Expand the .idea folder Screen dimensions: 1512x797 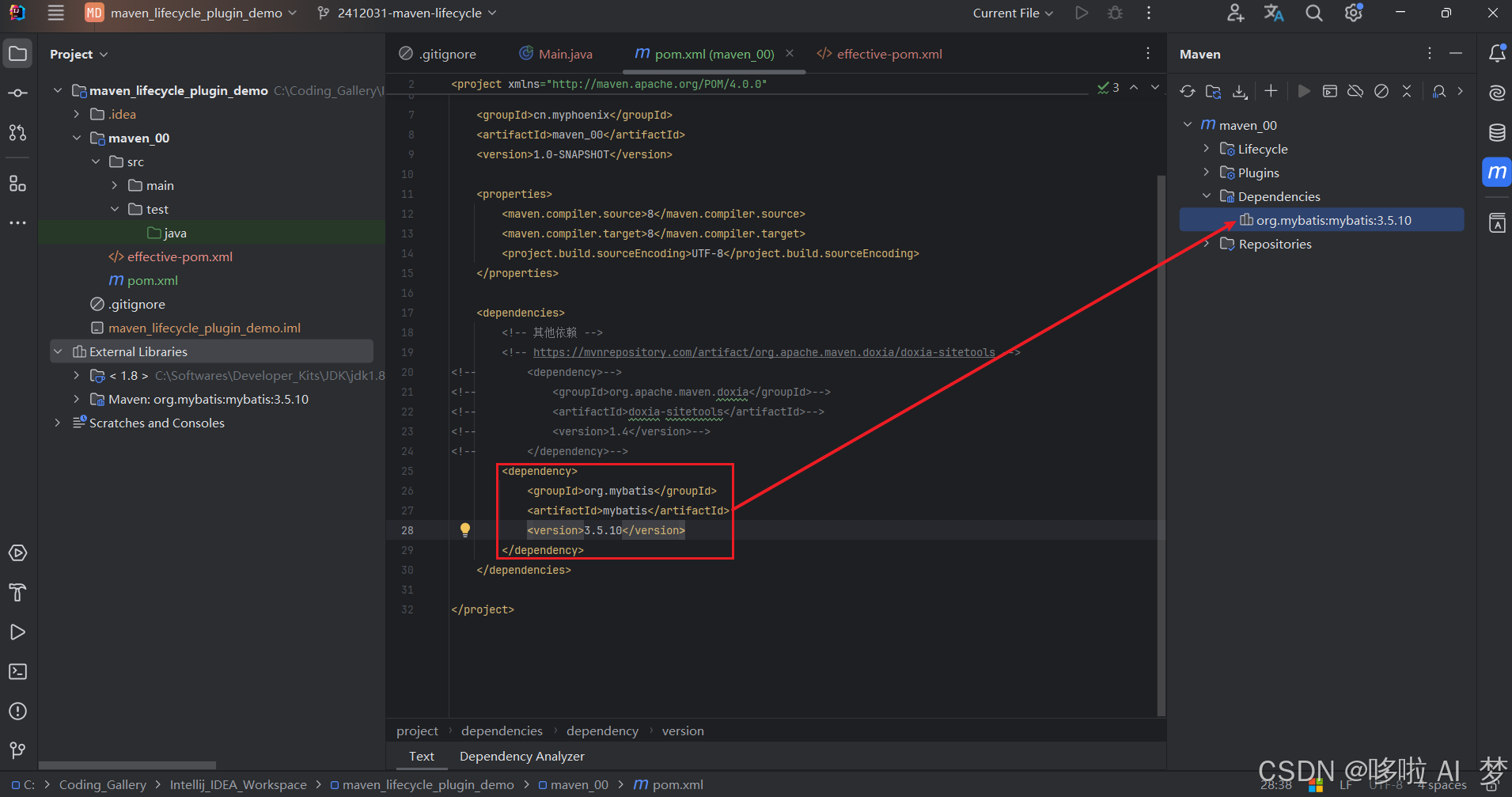[x=77, y=114]
